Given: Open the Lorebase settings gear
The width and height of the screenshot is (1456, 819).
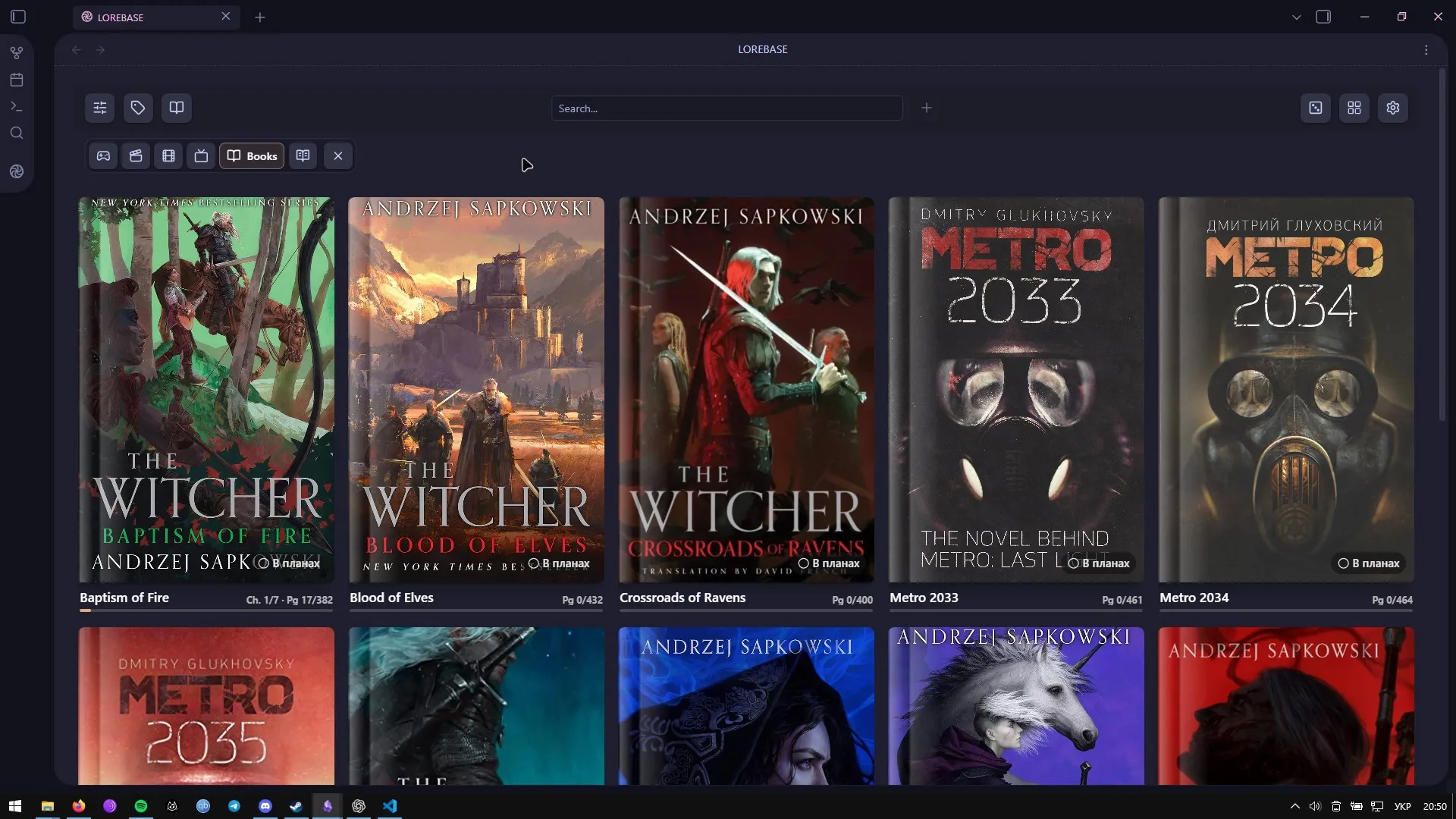Looking at the screenshot, I should click(1393, 108).
